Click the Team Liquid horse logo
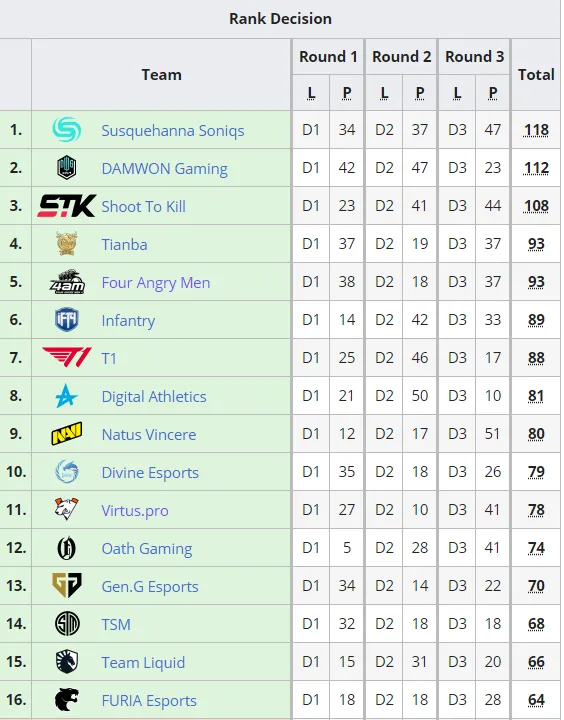Viewport: 564px width, 720px height. pyautogui.click(x=67, y=662)
